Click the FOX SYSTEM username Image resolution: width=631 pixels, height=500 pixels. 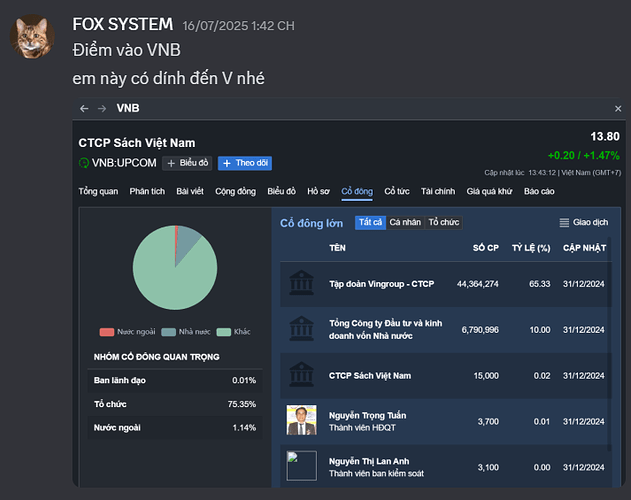(x=123, y=25)
